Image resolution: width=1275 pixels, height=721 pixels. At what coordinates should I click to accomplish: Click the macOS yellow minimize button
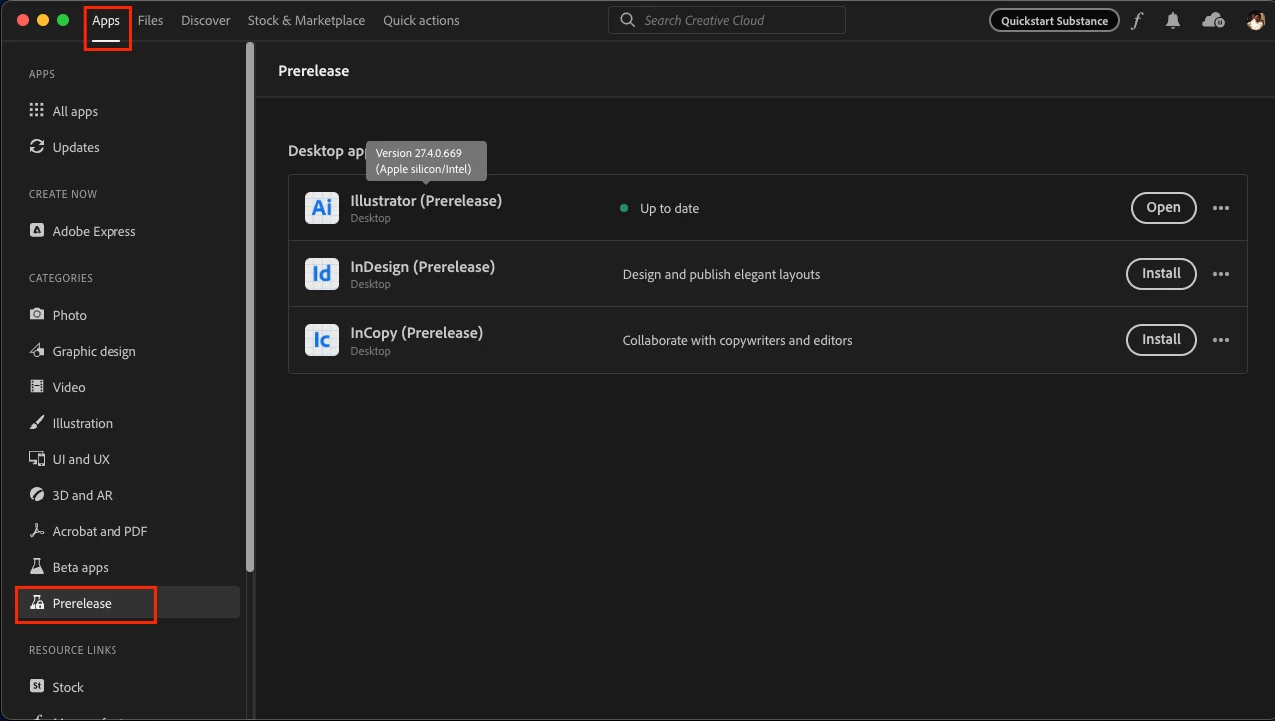pyautogui.click(x=43, y=20)
